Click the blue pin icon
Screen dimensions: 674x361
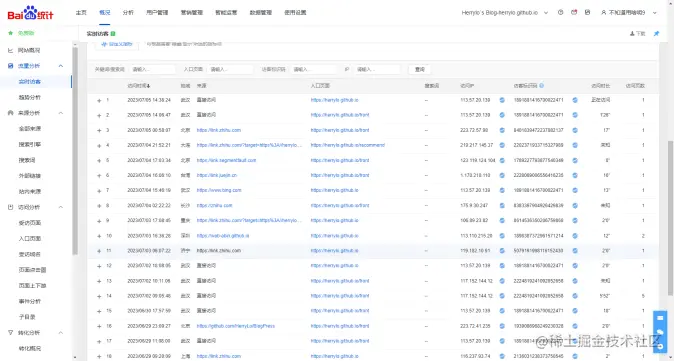pos(656,34)
